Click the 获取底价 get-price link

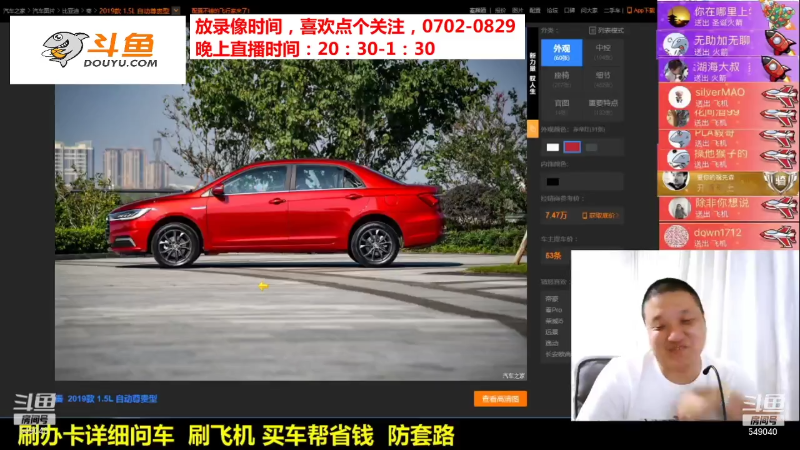click(x=601, y=216)
